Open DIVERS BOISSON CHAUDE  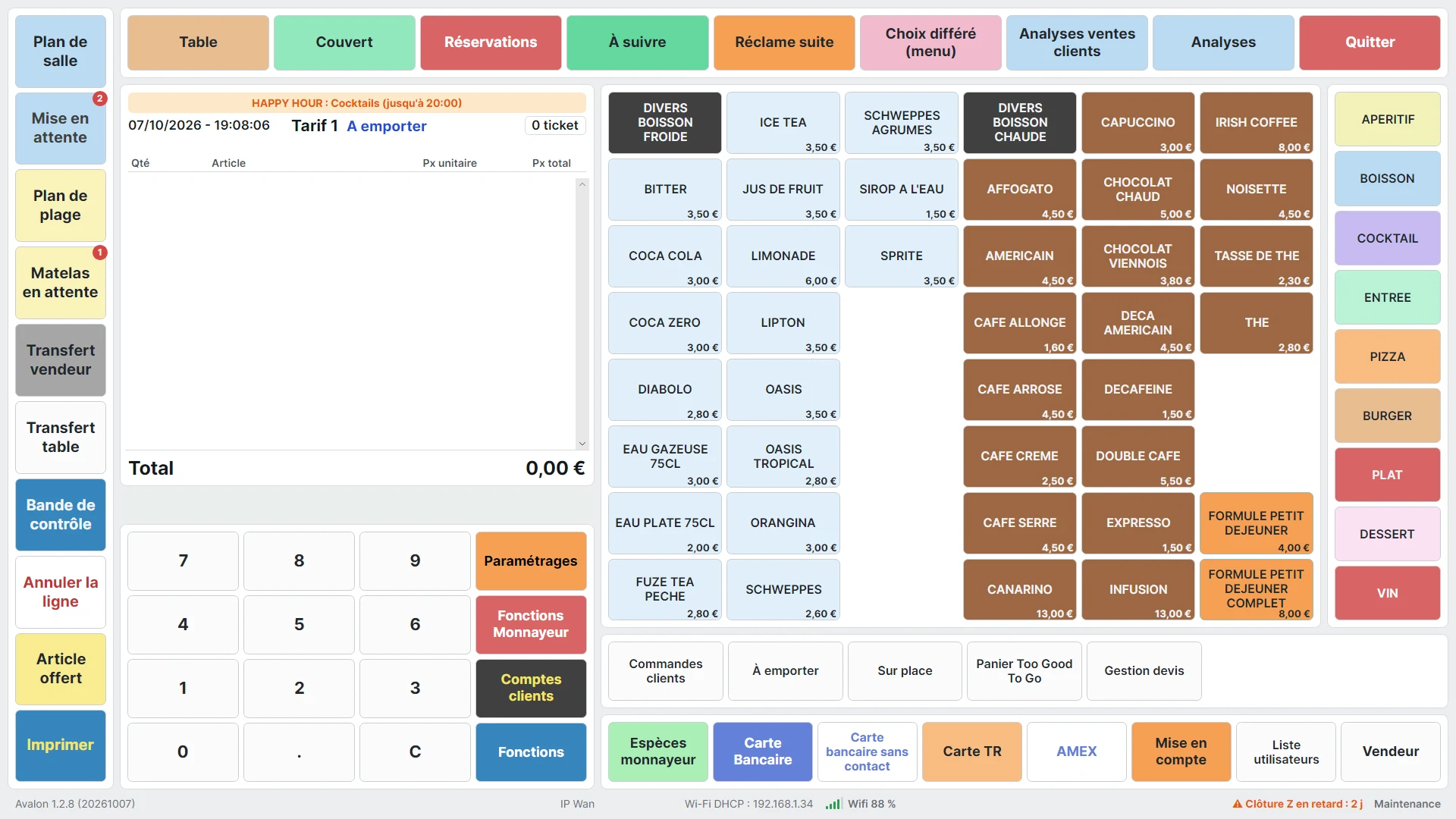1020,123
